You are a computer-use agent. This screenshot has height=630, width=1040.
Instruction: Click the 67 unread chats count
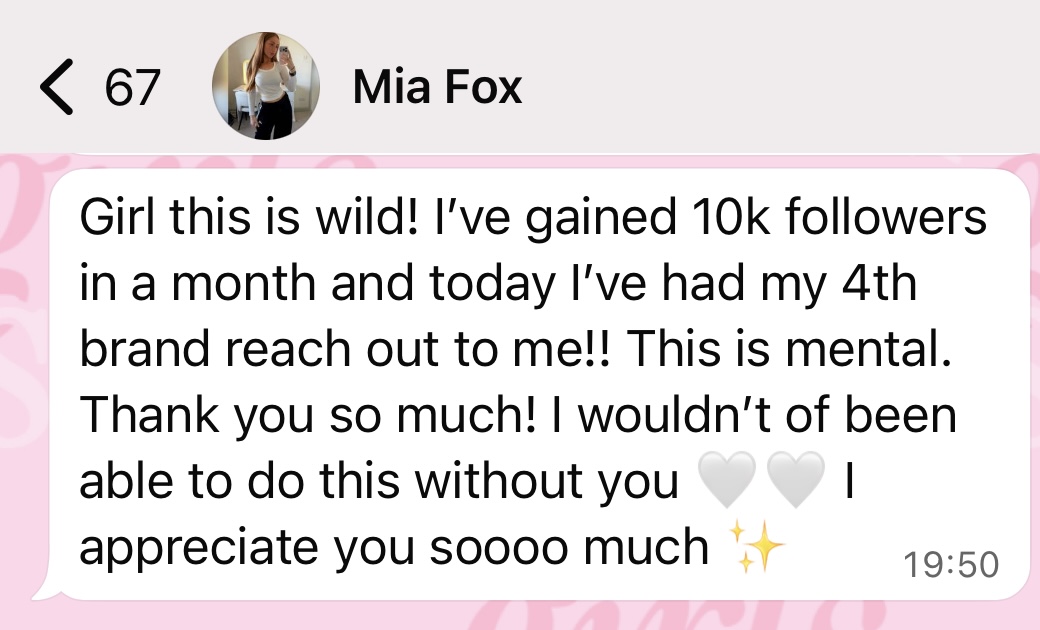133,87
